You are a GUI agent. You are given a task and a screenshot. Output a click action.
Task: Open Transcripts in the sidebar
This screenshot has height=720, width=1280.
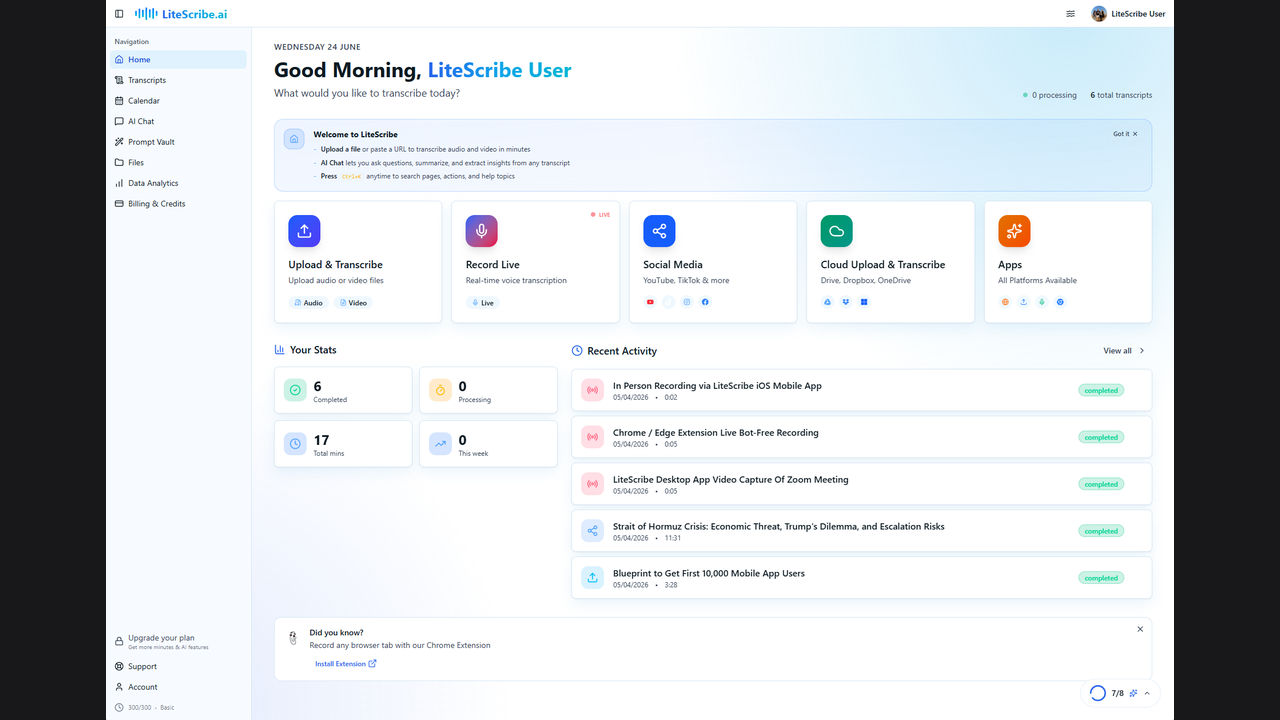pyautogui.click(x=178, y=80)
